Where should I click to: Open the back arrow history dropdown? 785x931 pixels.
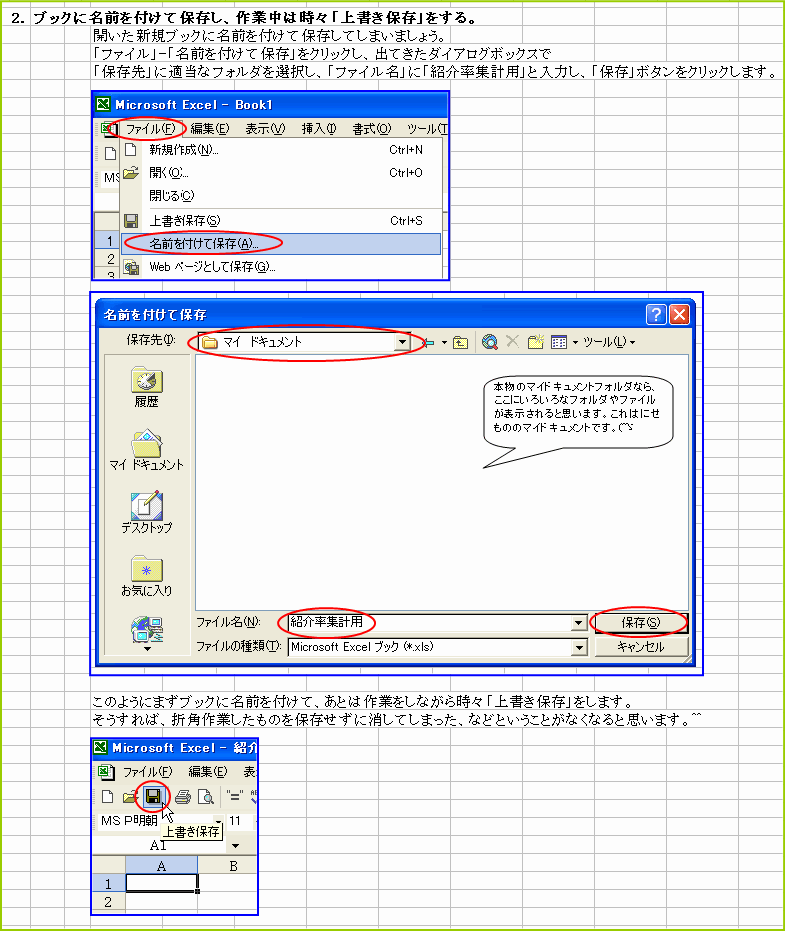[x=444, y=343]
